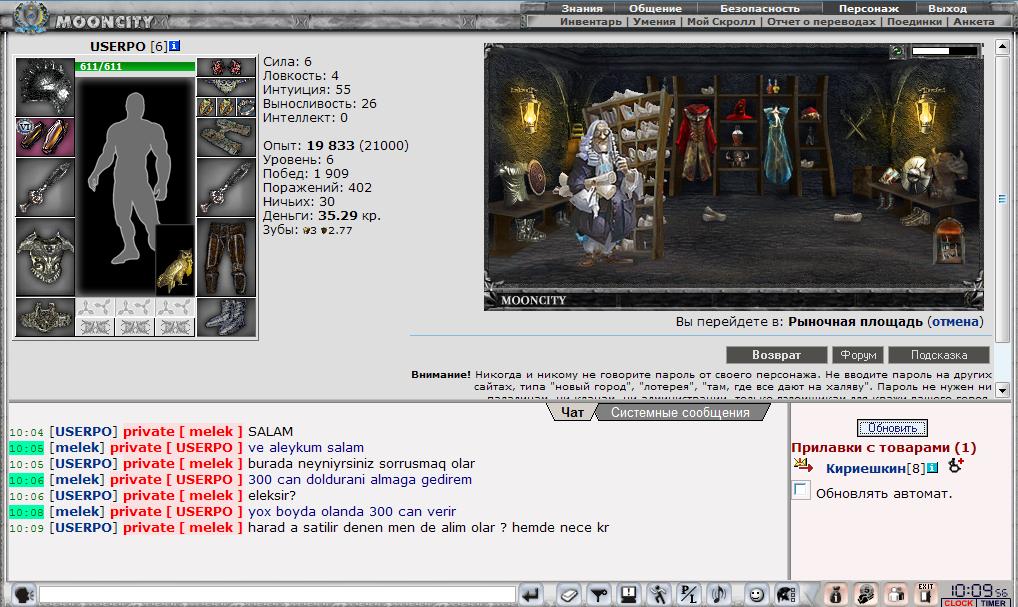Open the USERPO character info icon
This screenshot has width=1018, height=607.
(x=175, y=46)
